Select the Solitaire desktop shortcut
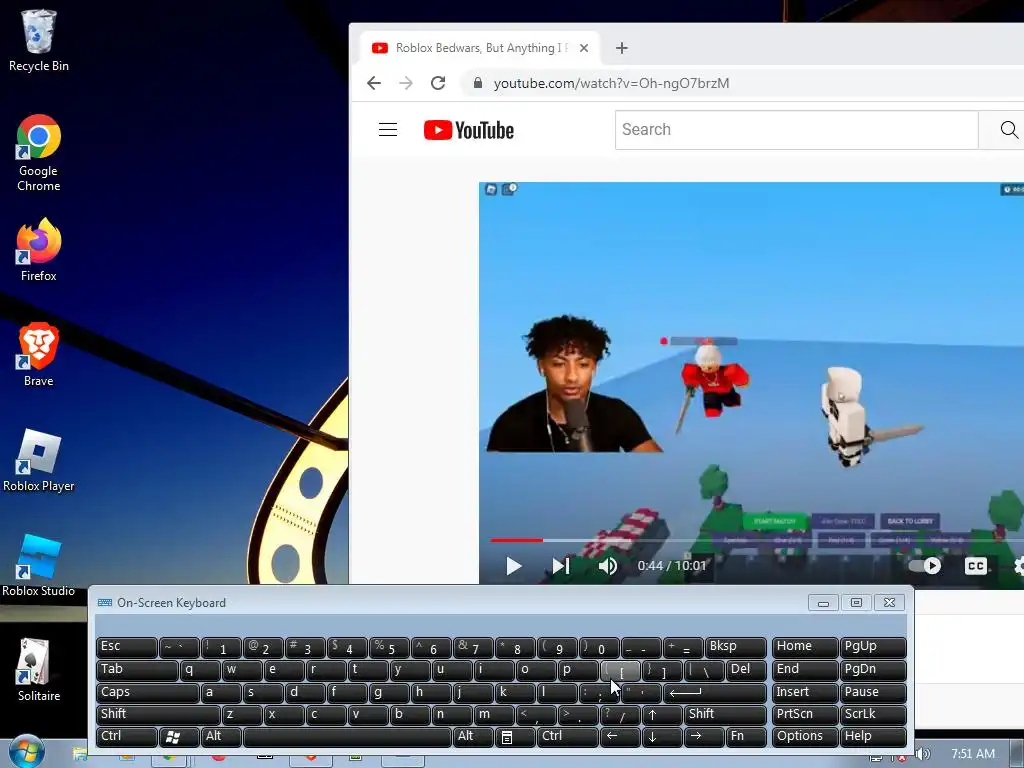This screenshot has height=768, width=1024. click(39, 670)
